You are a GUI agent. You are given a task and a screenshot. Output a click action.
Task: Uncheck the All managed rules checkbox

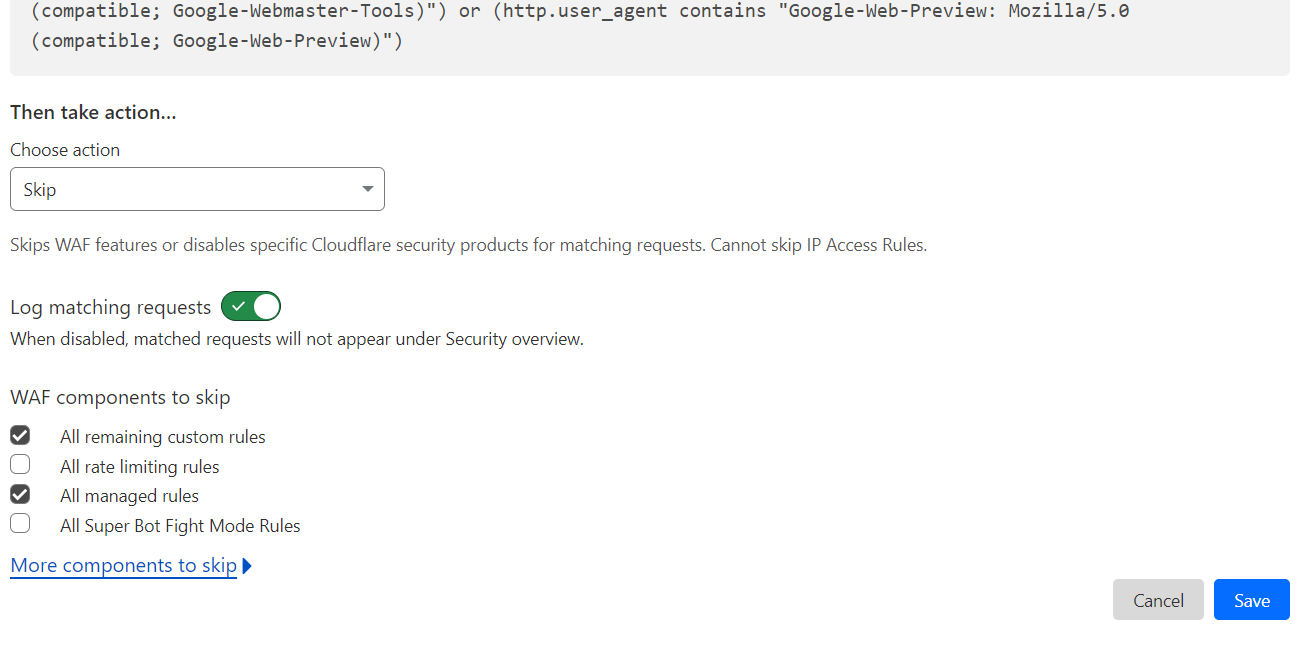[20, 494]
